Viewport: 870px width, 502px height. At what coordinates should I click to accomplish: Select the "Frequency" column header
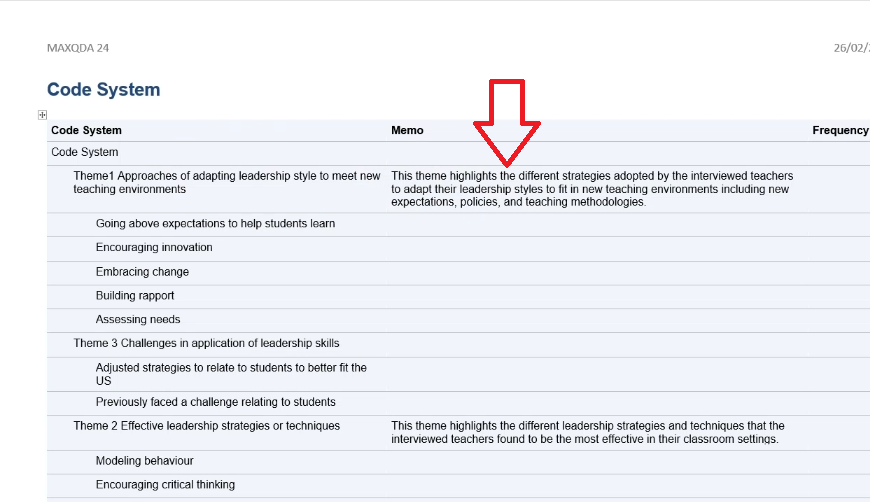click(x=840, y=130)
